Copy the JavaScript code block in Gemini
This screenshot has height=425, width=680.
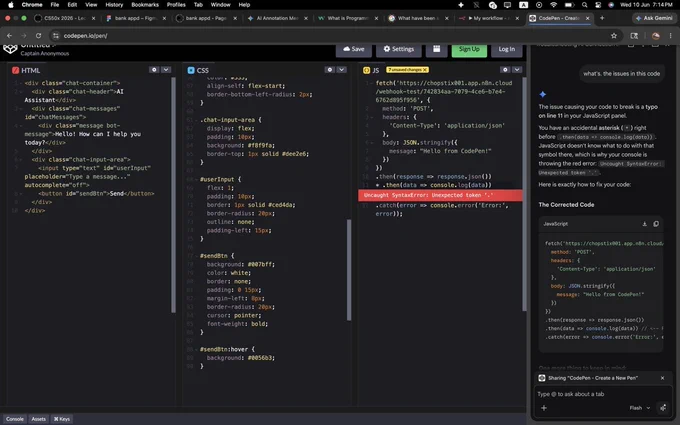[656, 224]
